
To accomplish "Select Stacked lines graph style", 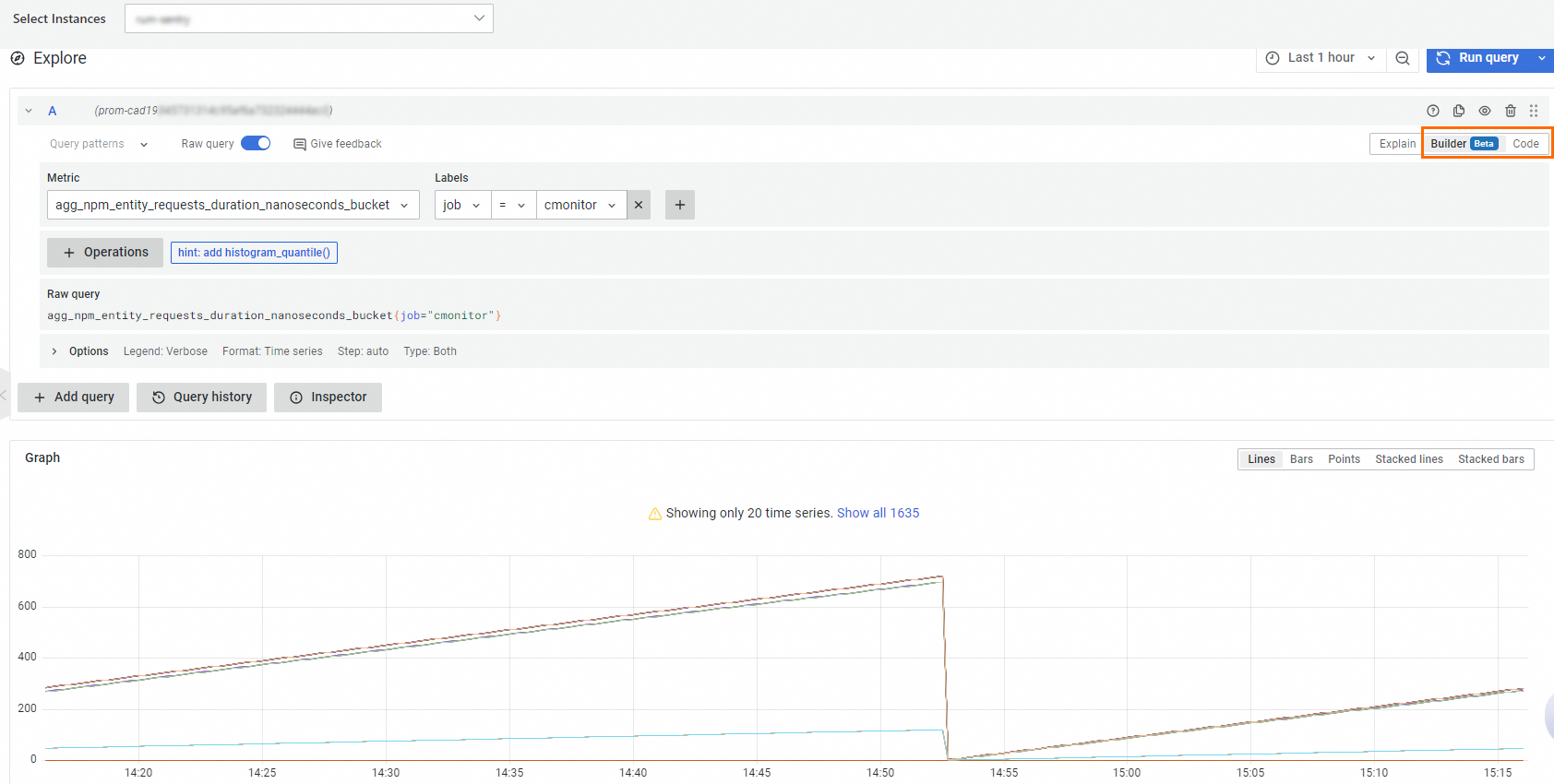I will tap(1409, 459).
